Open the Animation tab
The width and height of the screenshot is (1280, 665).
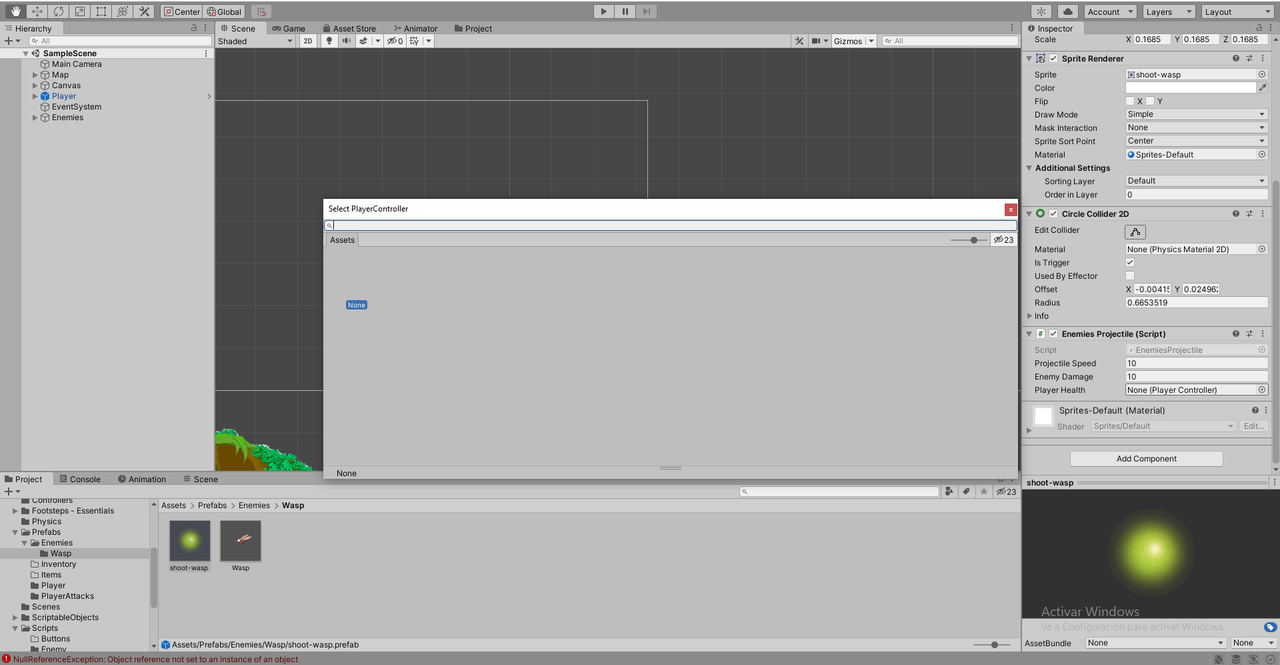141,479
